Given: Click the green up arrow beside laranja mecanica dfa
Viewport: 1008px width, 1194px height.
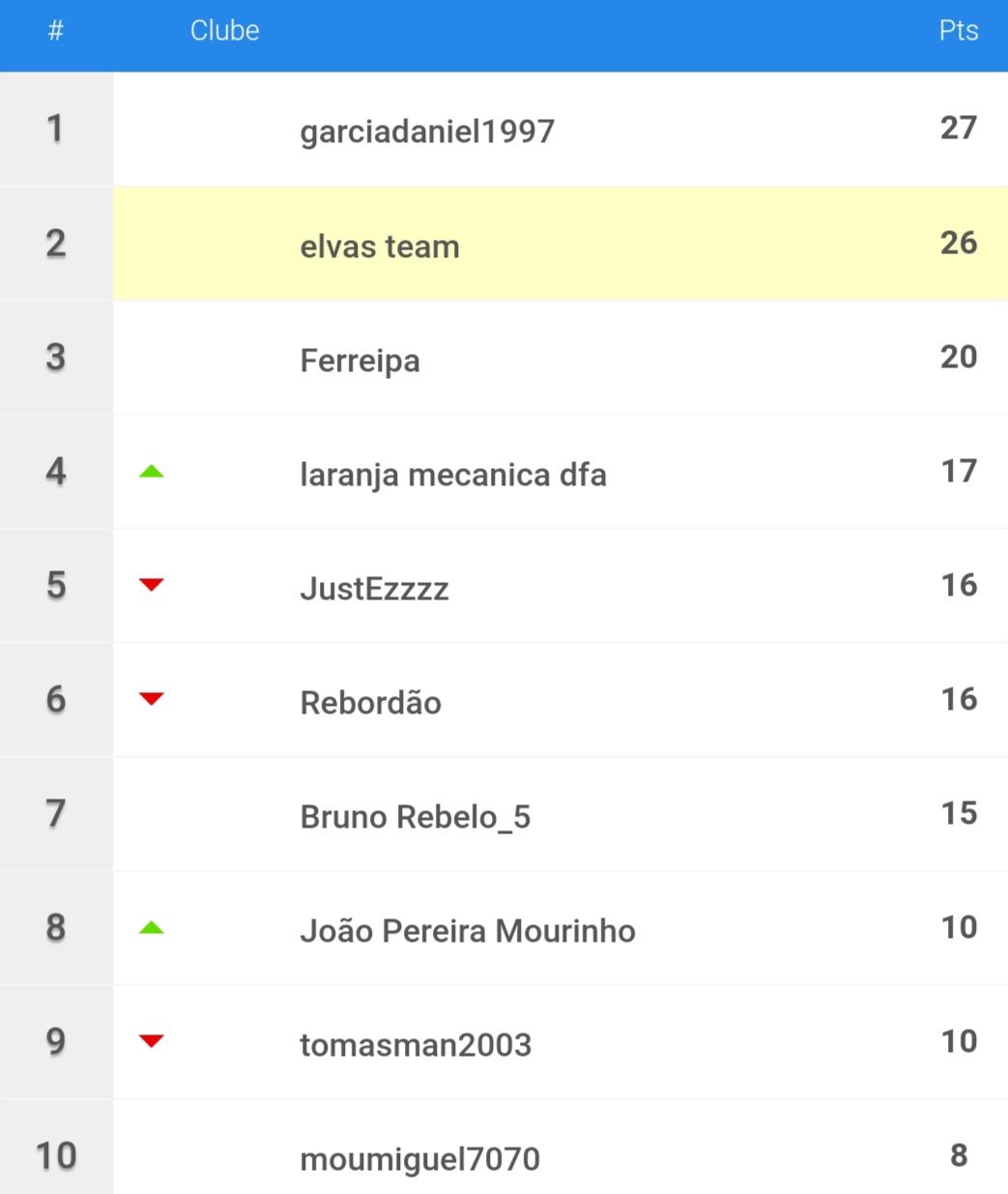Looking at the screenshot, I should tap(152, 472).
